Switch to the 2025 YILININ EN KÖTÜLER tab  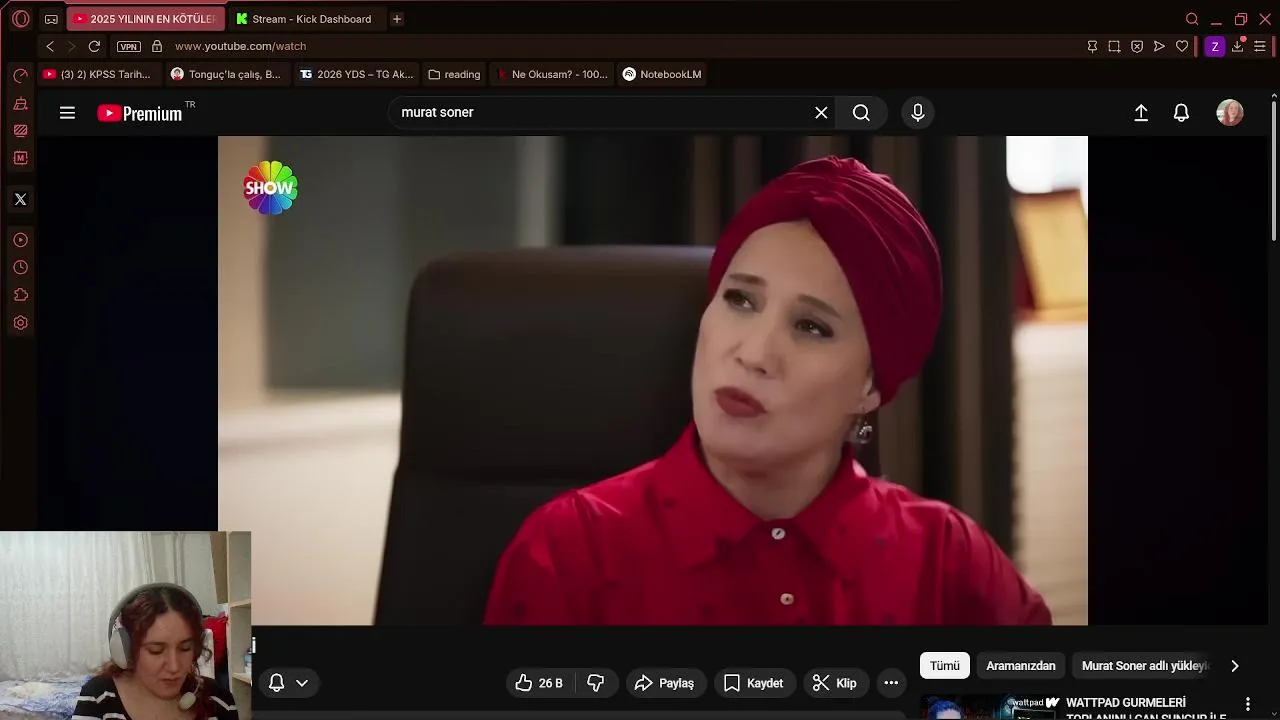pyautogui.click(x=144, y=19)
